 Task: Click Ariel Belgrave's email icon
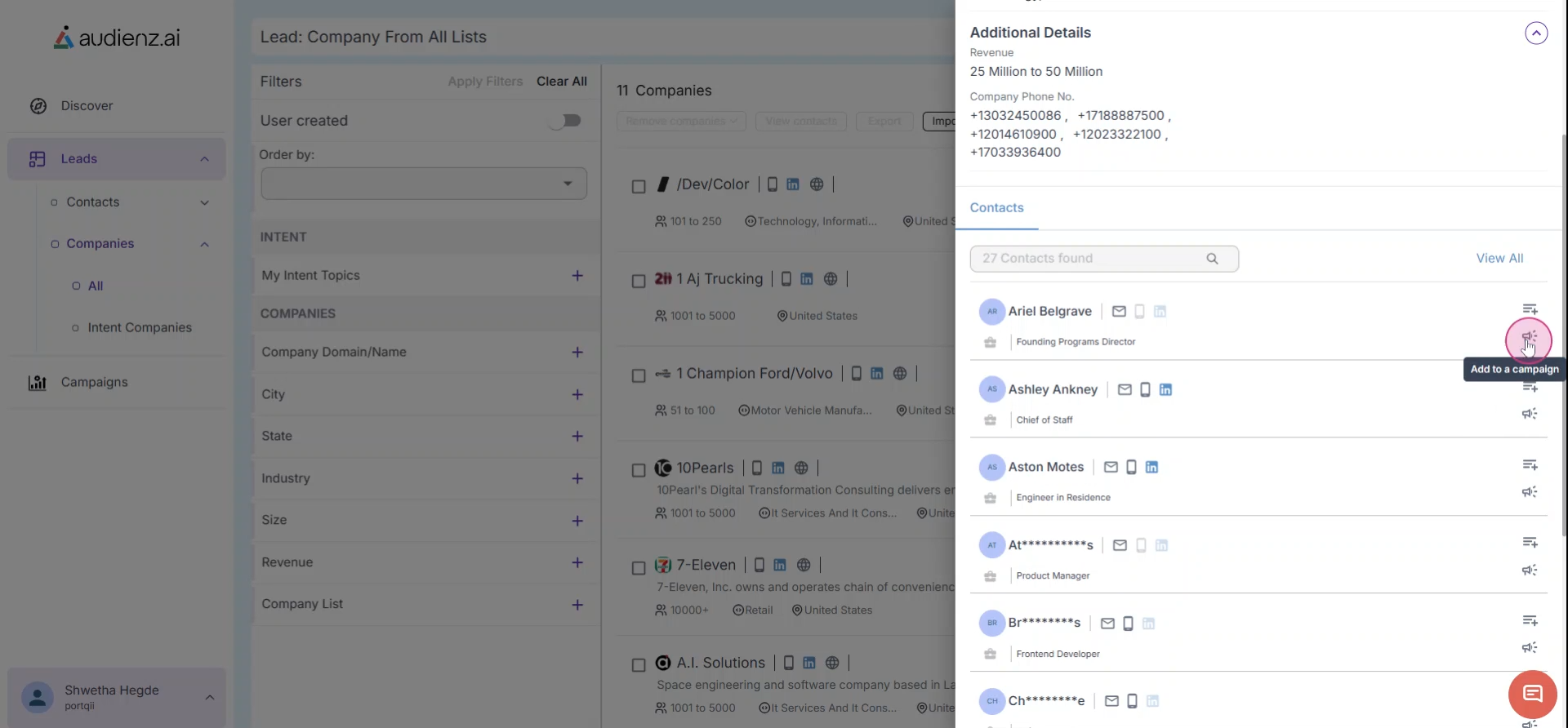[x=1119, y=312]
